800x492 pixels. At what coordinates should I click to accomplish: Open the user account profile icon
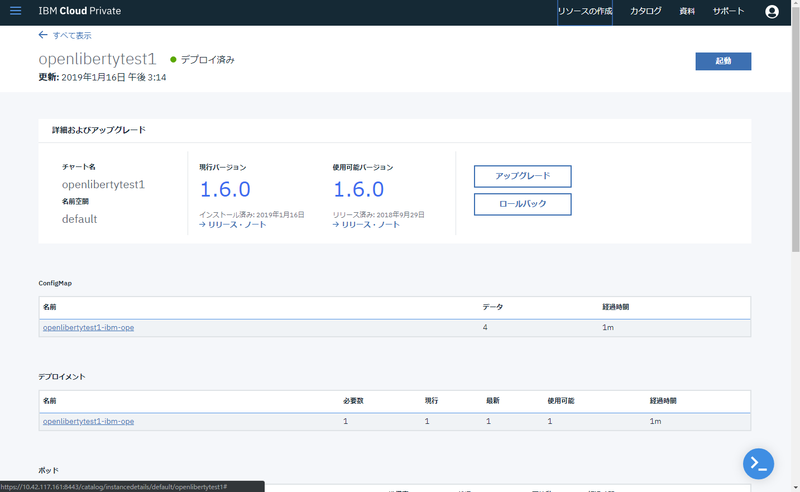tap(771, 11)
